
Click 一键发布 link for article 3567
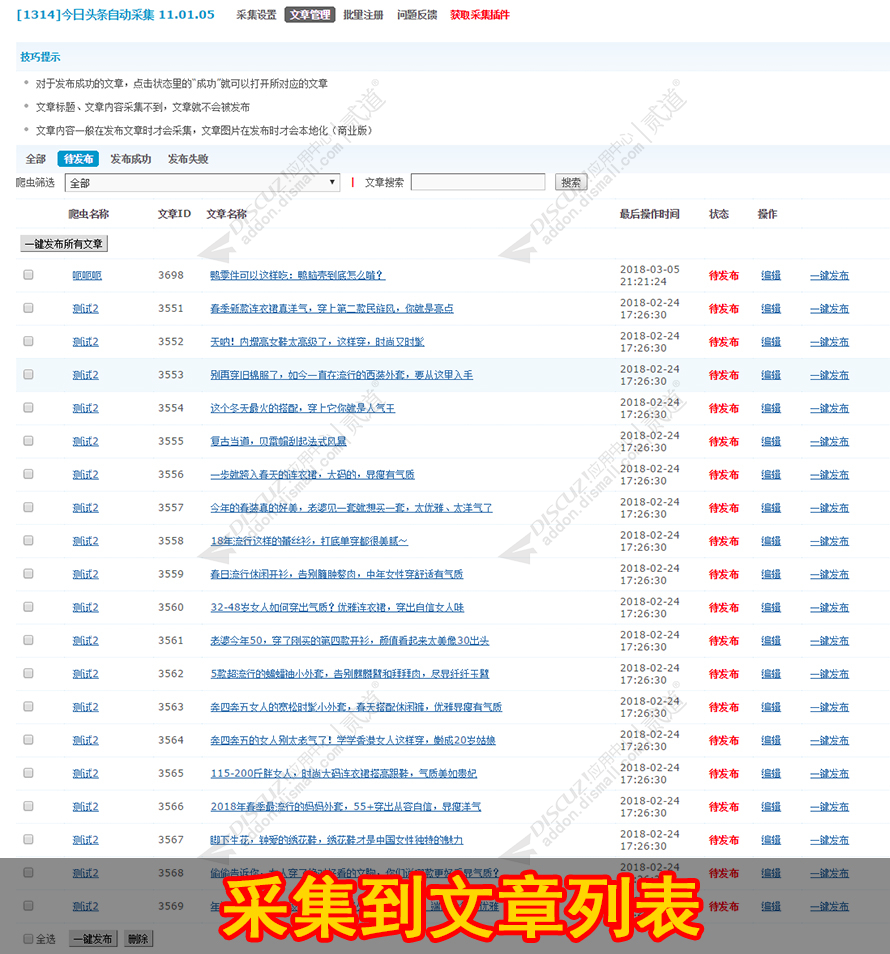pos(829,840)
